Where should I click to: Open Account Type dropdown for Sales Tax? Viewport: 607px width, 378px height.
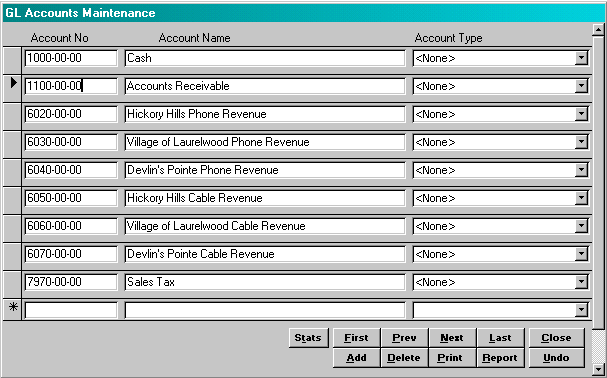point(581,282)
